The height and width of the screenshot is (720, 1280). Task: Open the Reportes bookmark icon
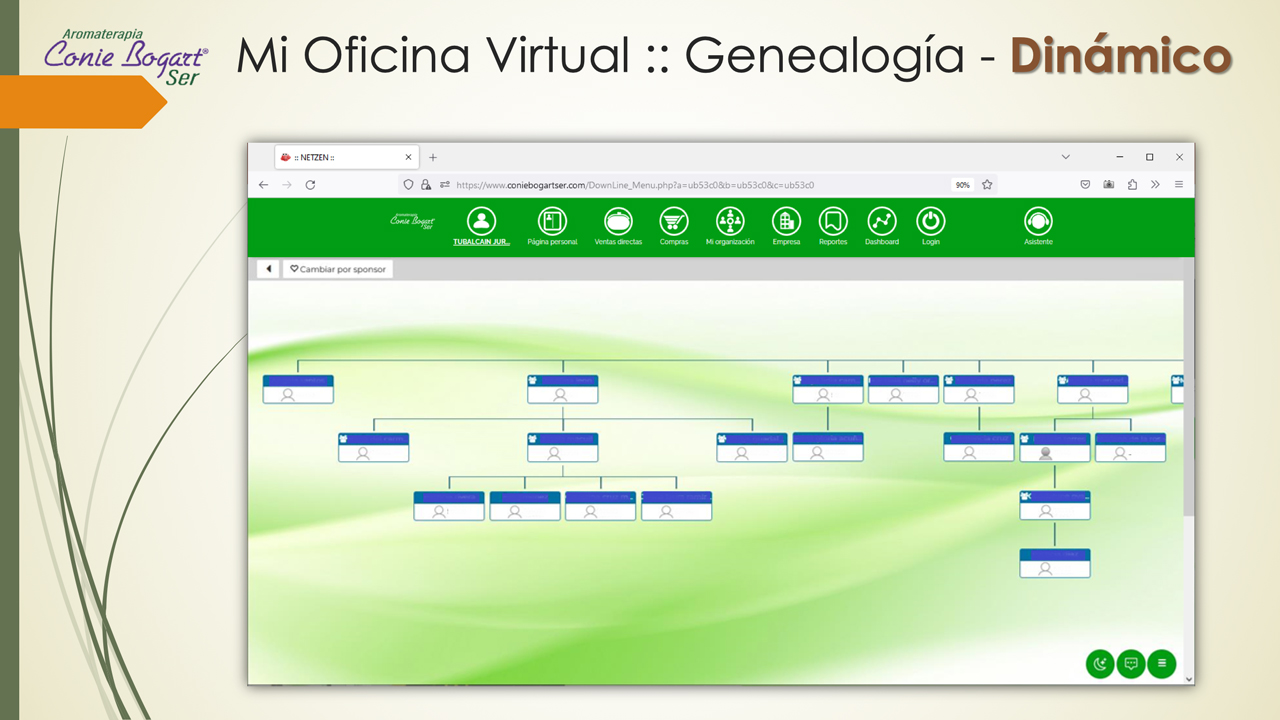point(833,221)
